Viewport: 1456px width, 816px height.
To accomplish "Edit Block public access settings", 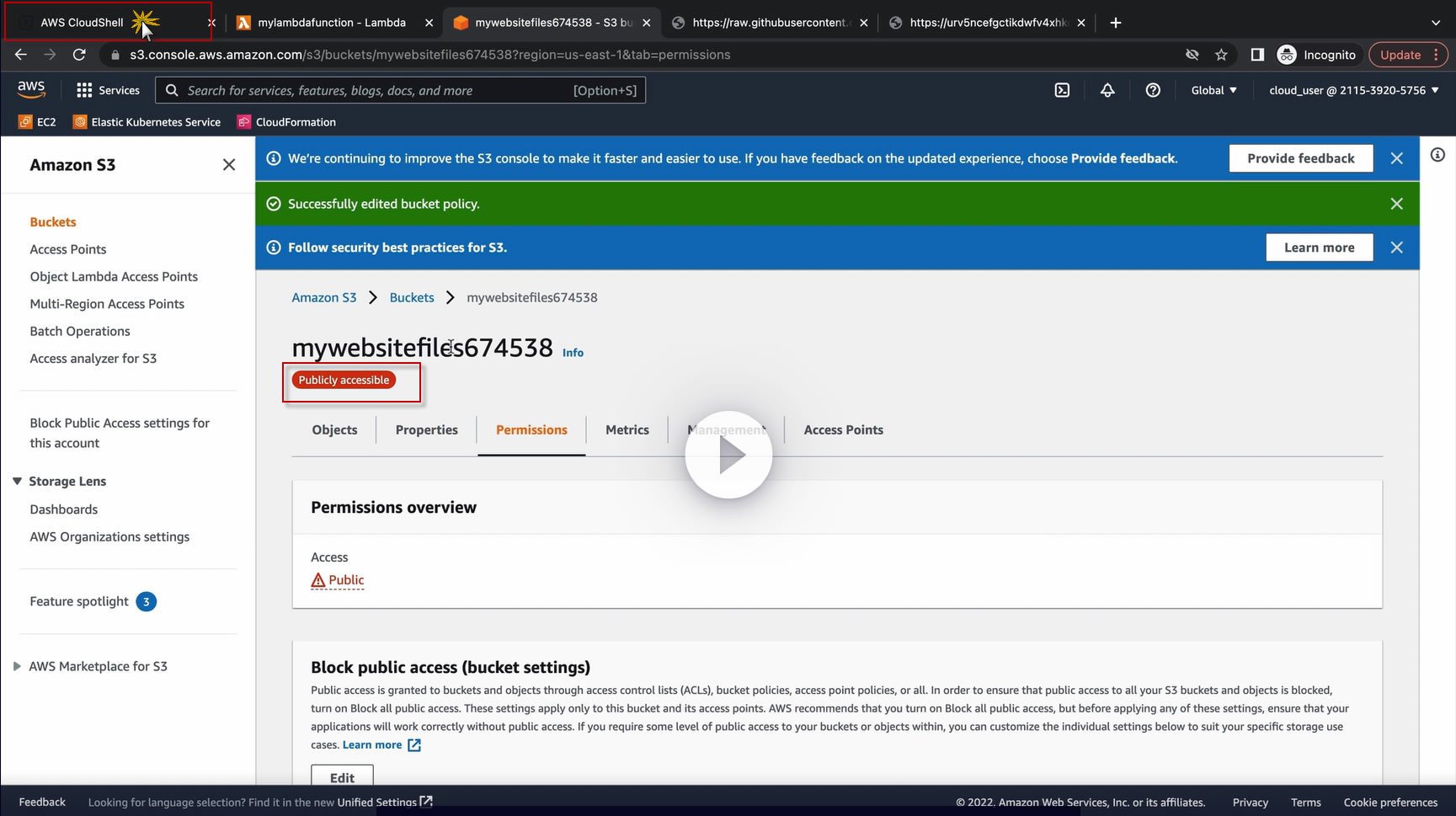I will pyautogui.click(x=342, y=777).
